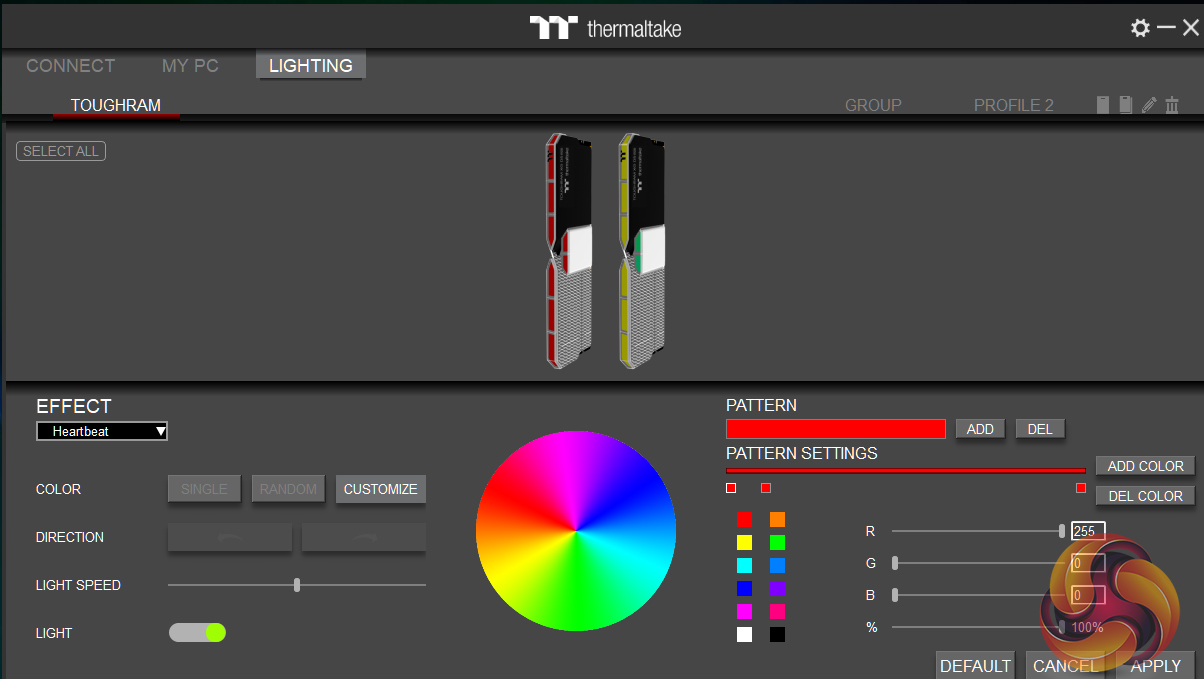Delete the profile with the trash icon
1204x679 pixels.
[x=1172, y=105]
